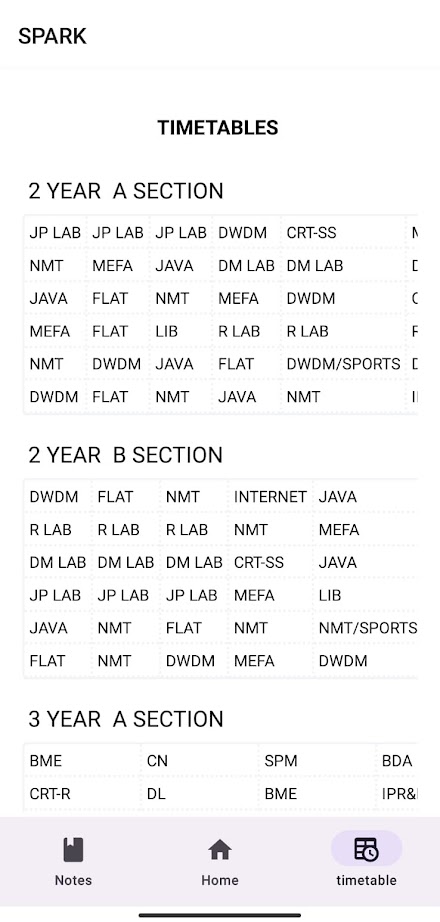Tap the SPARK app title
Viewport: 440px width, 922px height.
click(x=52, y=36)
